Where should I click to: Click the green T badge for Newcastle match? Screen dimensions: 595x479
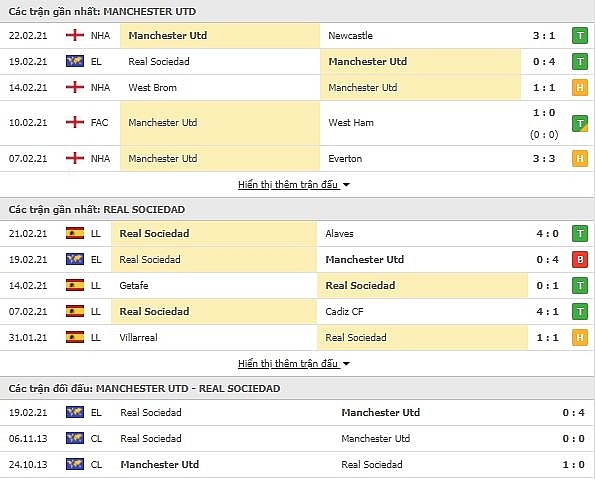tap(580, 36)
